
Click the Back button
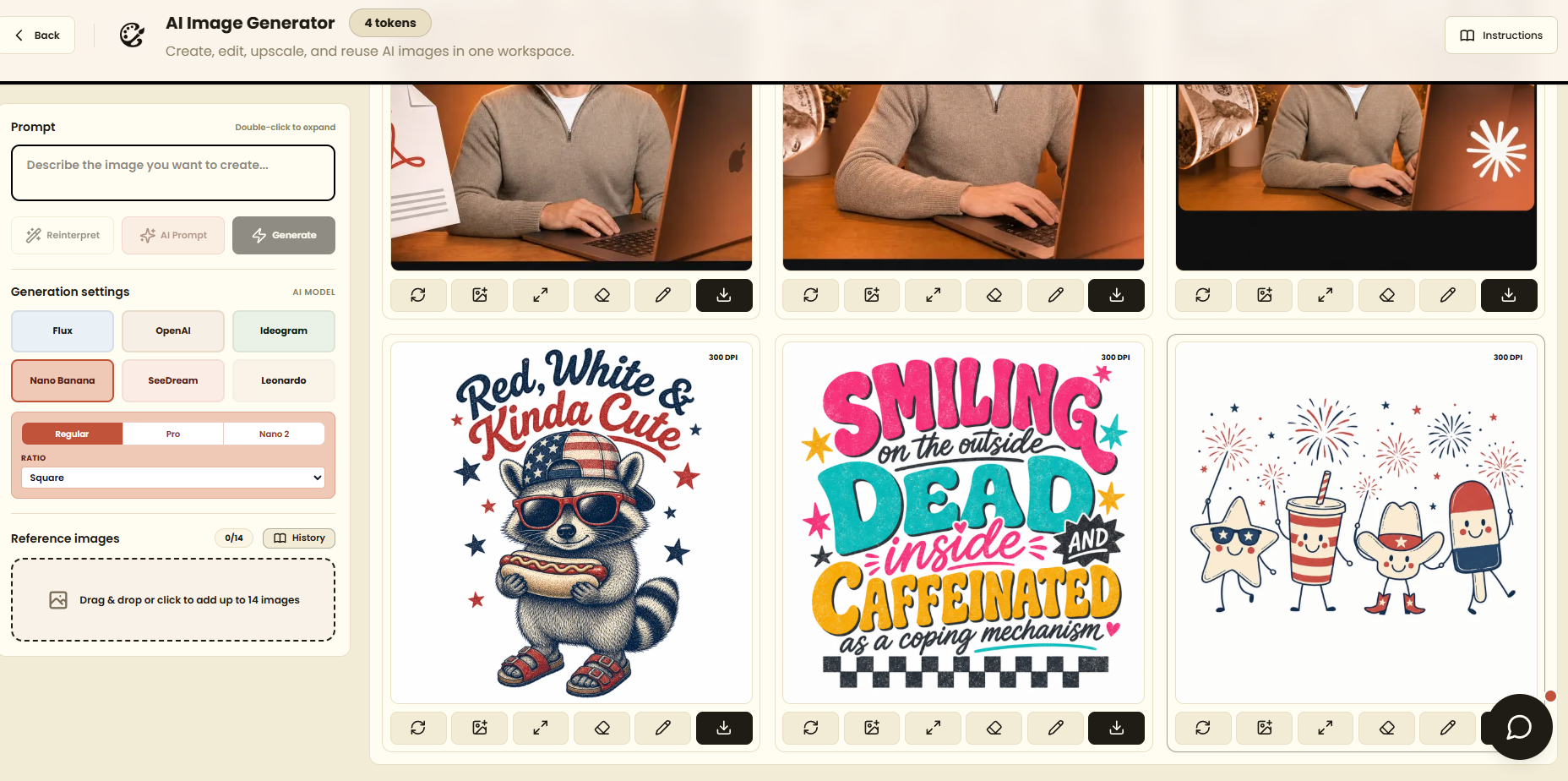tap(37, 35)
